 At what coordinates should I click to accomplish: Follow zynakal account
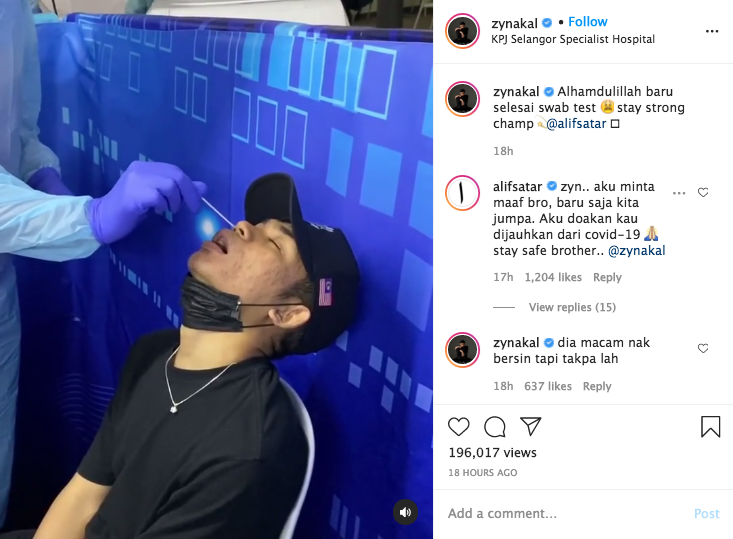click(588, 22)
